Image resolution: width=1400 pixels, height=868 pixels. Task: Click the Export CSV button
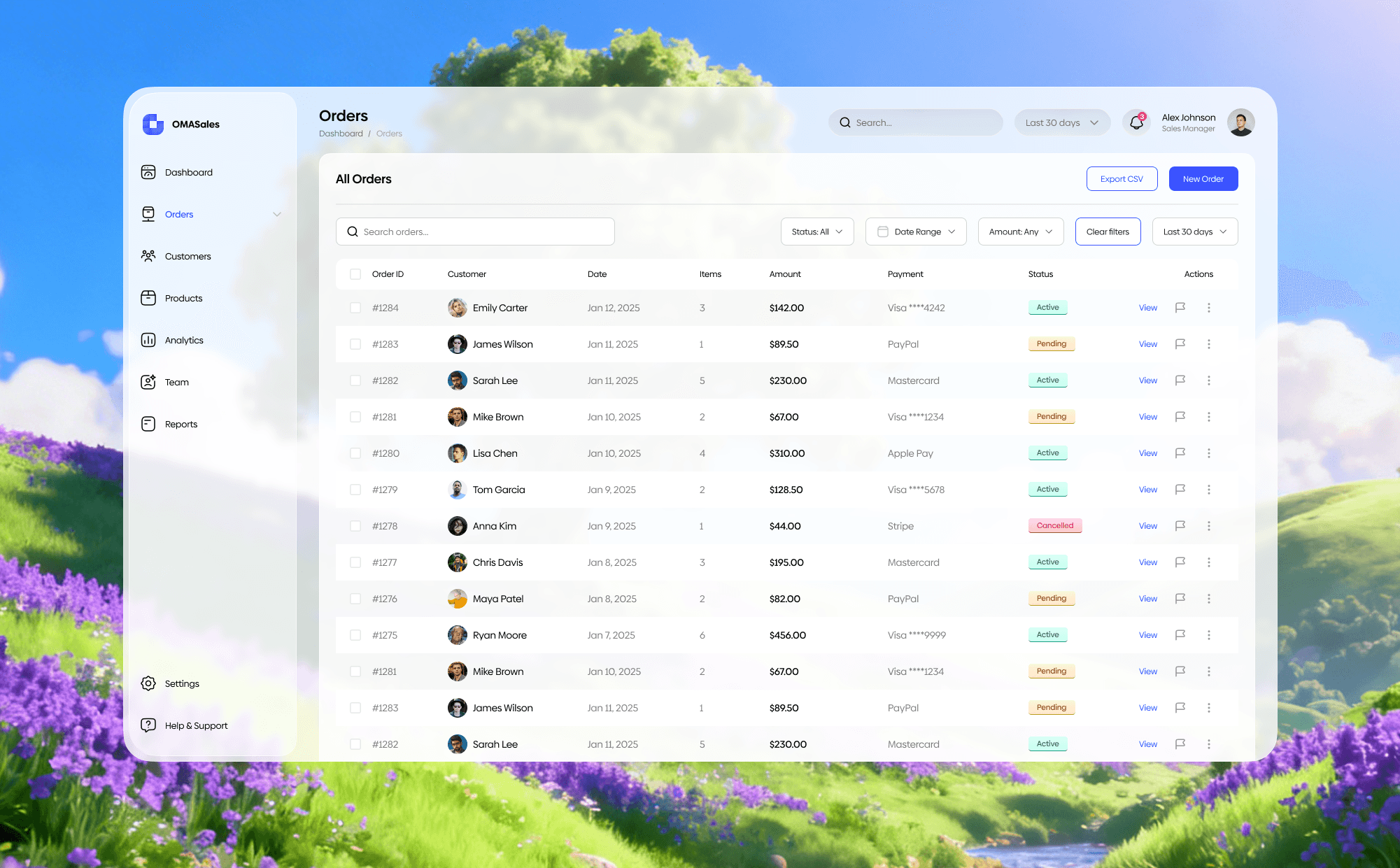click(x=1122, y=179)
